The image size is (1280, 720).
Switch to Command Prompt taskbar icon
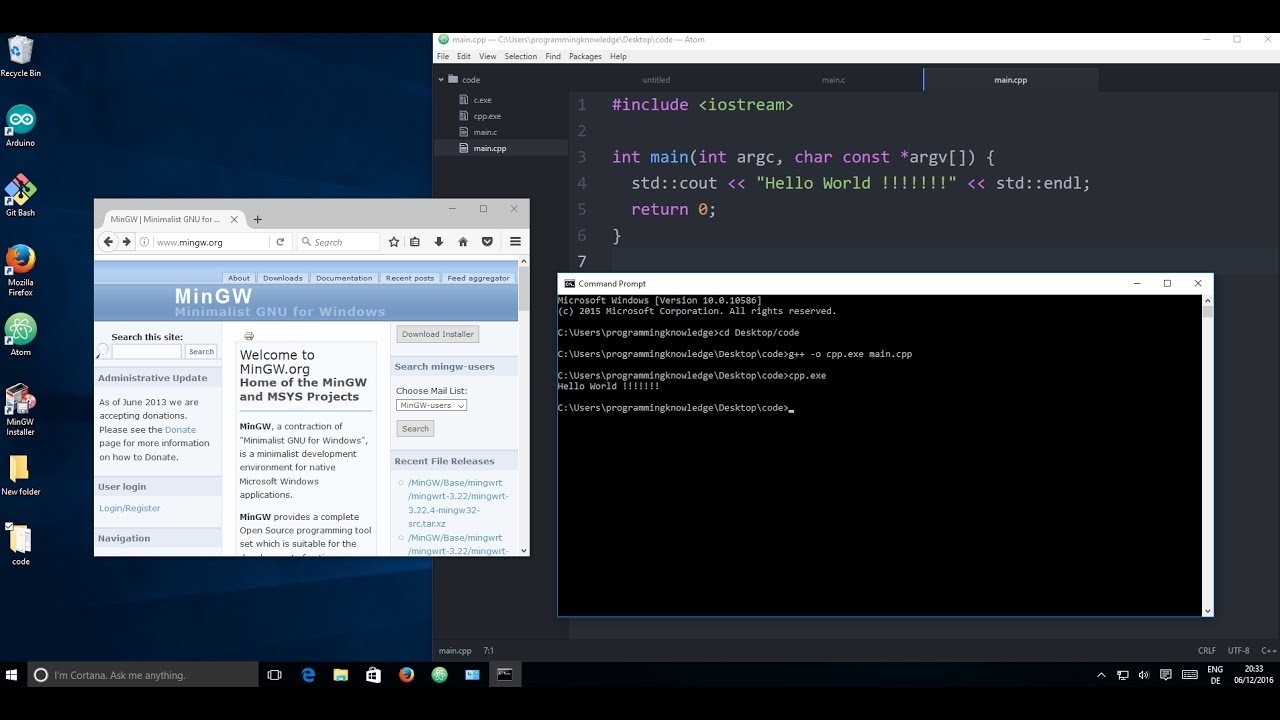click(x=505, y=675)
